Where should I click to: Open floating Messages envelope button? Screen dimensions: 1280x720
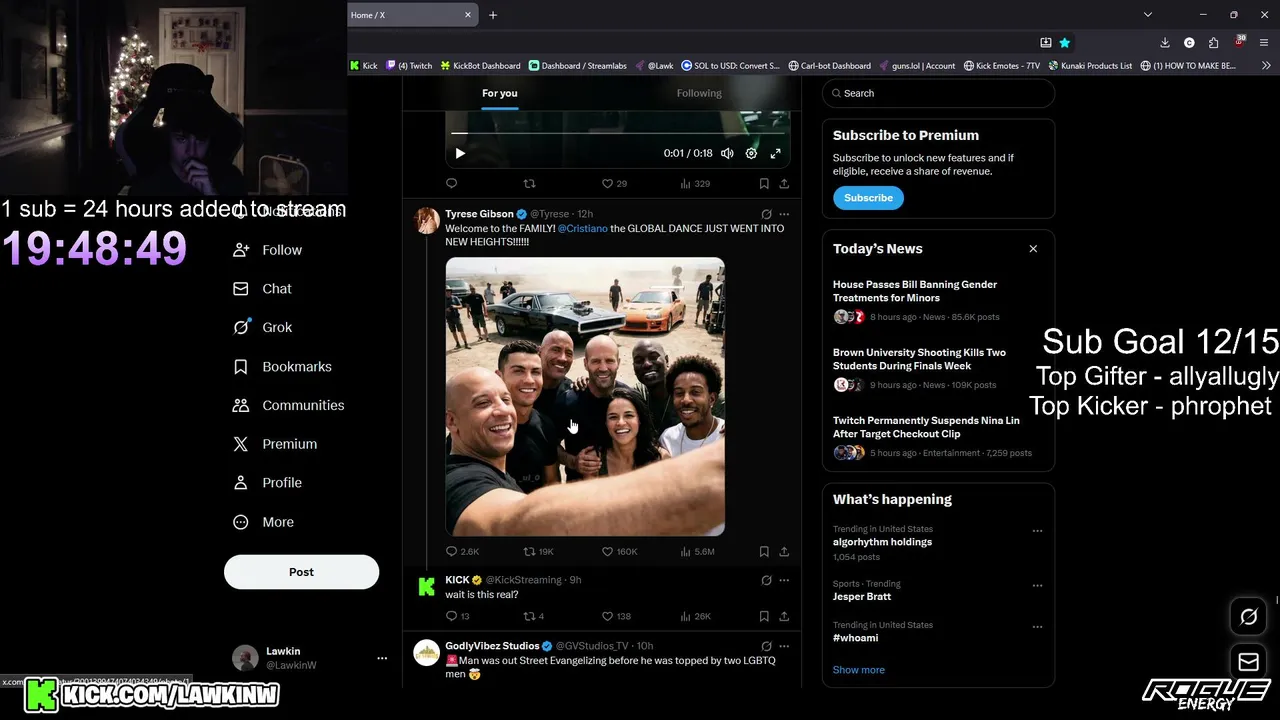click(x=1248, y=661)
